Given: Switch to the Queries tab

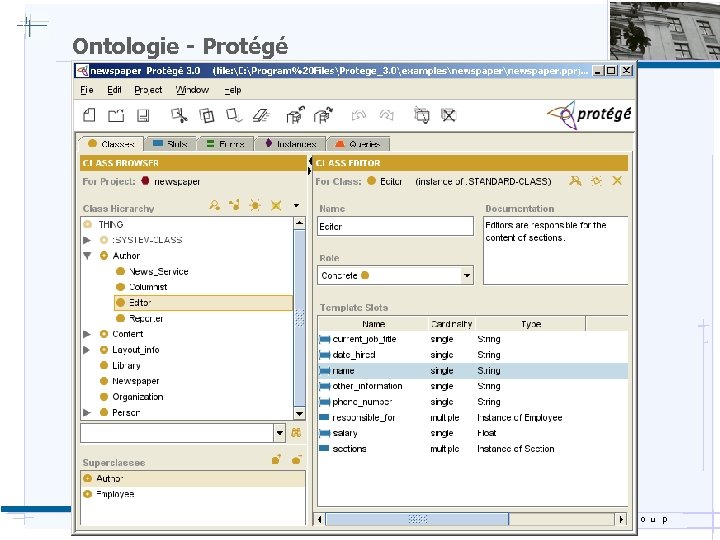Looking at the screenshot, I should tap(358, 144).
